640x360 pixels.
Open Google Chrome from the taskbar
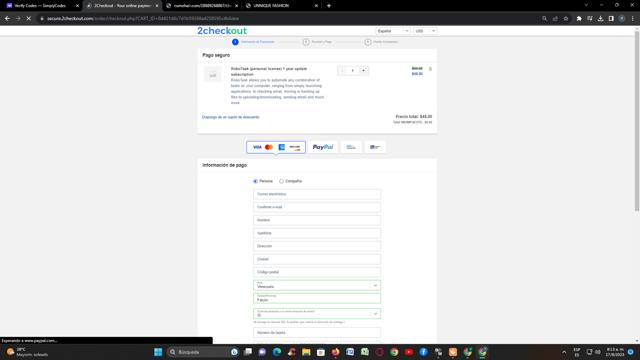click(394, 352)
